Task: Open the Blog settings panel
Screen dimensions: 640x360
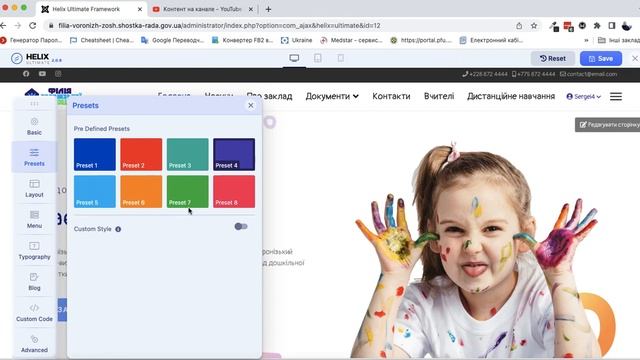Action: tap(34, 281)
